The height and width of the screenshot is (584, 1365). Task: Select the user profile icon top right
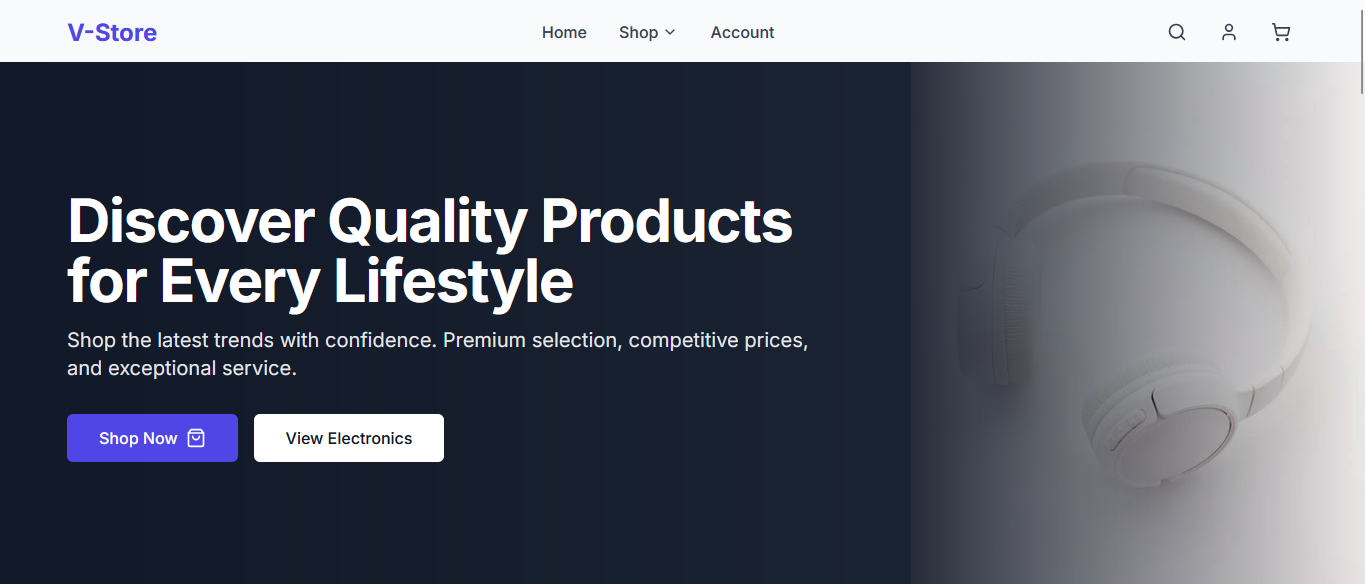tap(1228, 31)
